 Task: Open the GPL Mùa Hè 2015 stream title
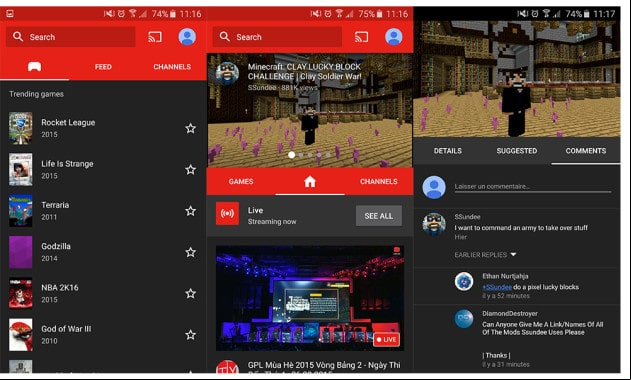[324, 365]
